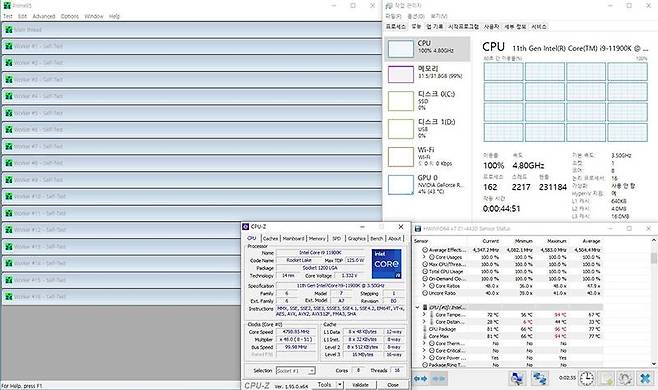Select GPU 0 in Task Manager sidebar
The width and height of the screenshot is (658, 390).
427,184
